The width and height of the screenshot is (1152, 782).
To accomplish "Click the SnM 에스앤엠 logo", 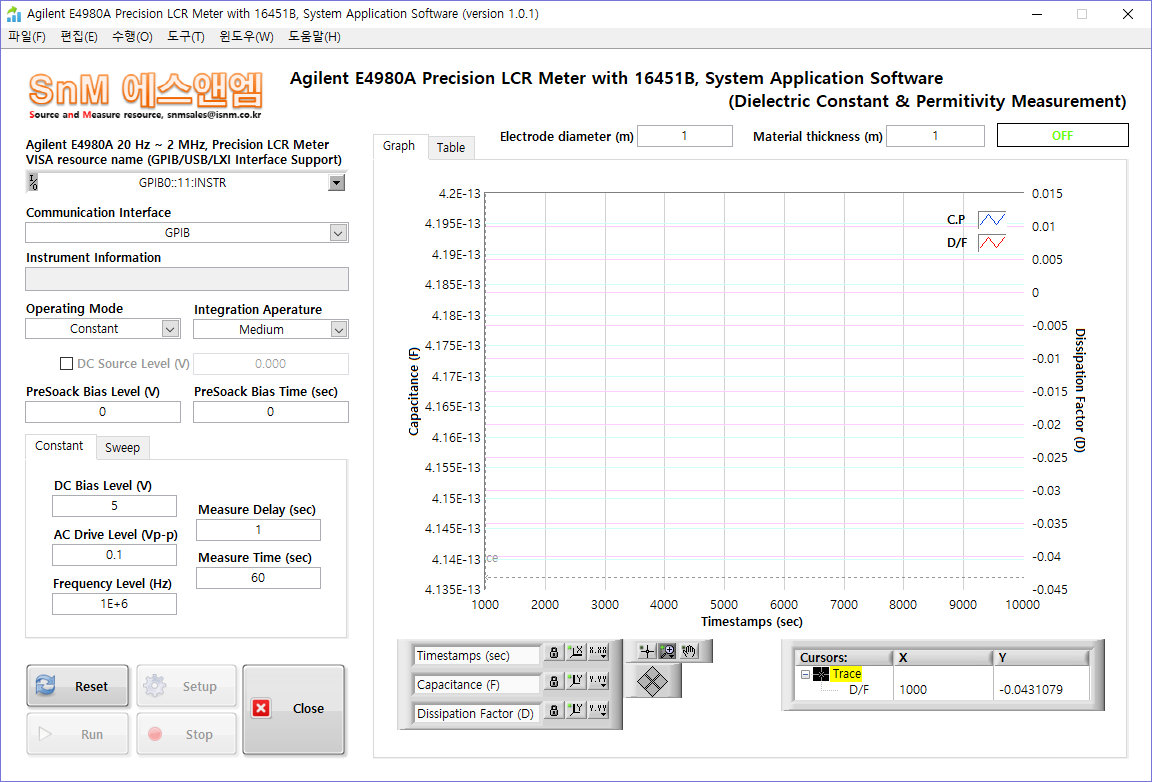I will click(x=145, y=96).
